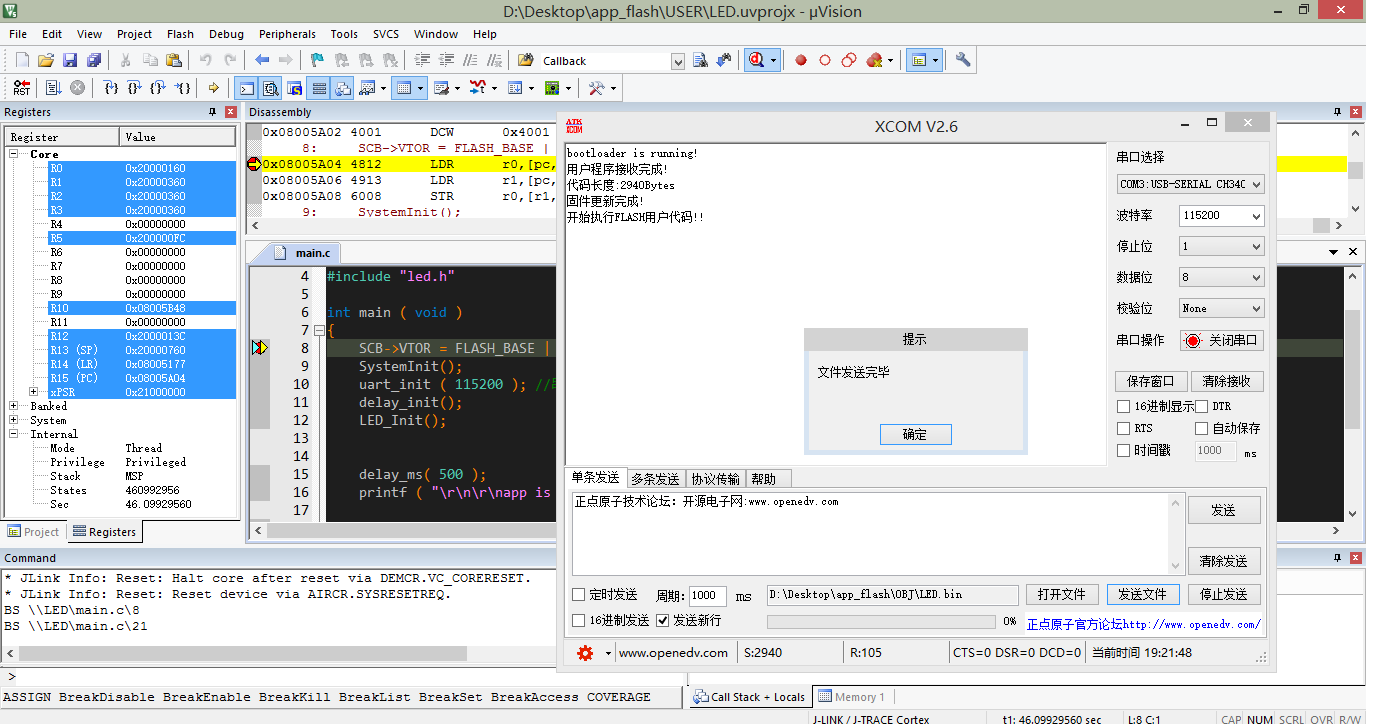
Task: Enable the 时间戳 timestamp checkbox
Action: pyautogui.click(x=1124, y=451)
